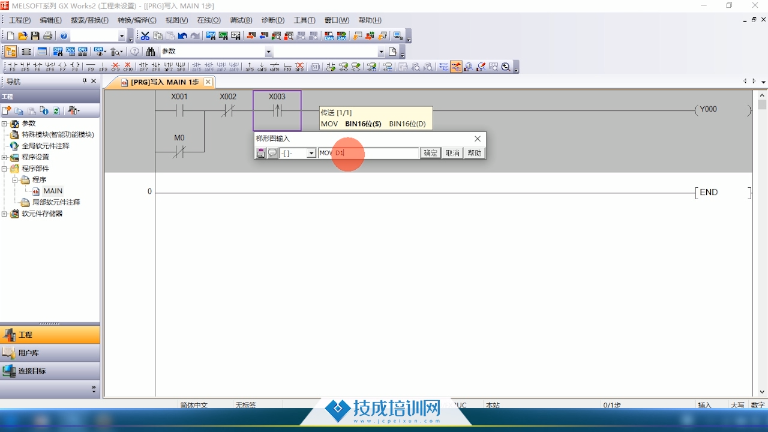
Task: Delete horizontal line red X icon
Action: tap(116, 67)
